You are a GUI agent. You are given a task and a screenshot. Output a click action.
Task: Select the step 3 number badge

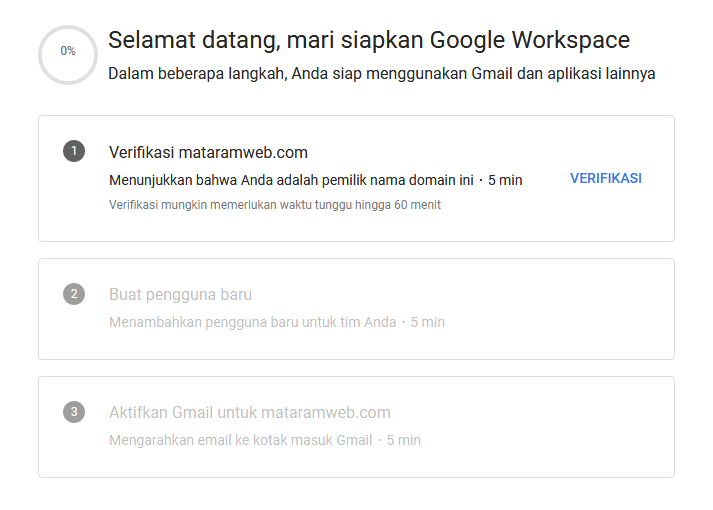[74, 412]
